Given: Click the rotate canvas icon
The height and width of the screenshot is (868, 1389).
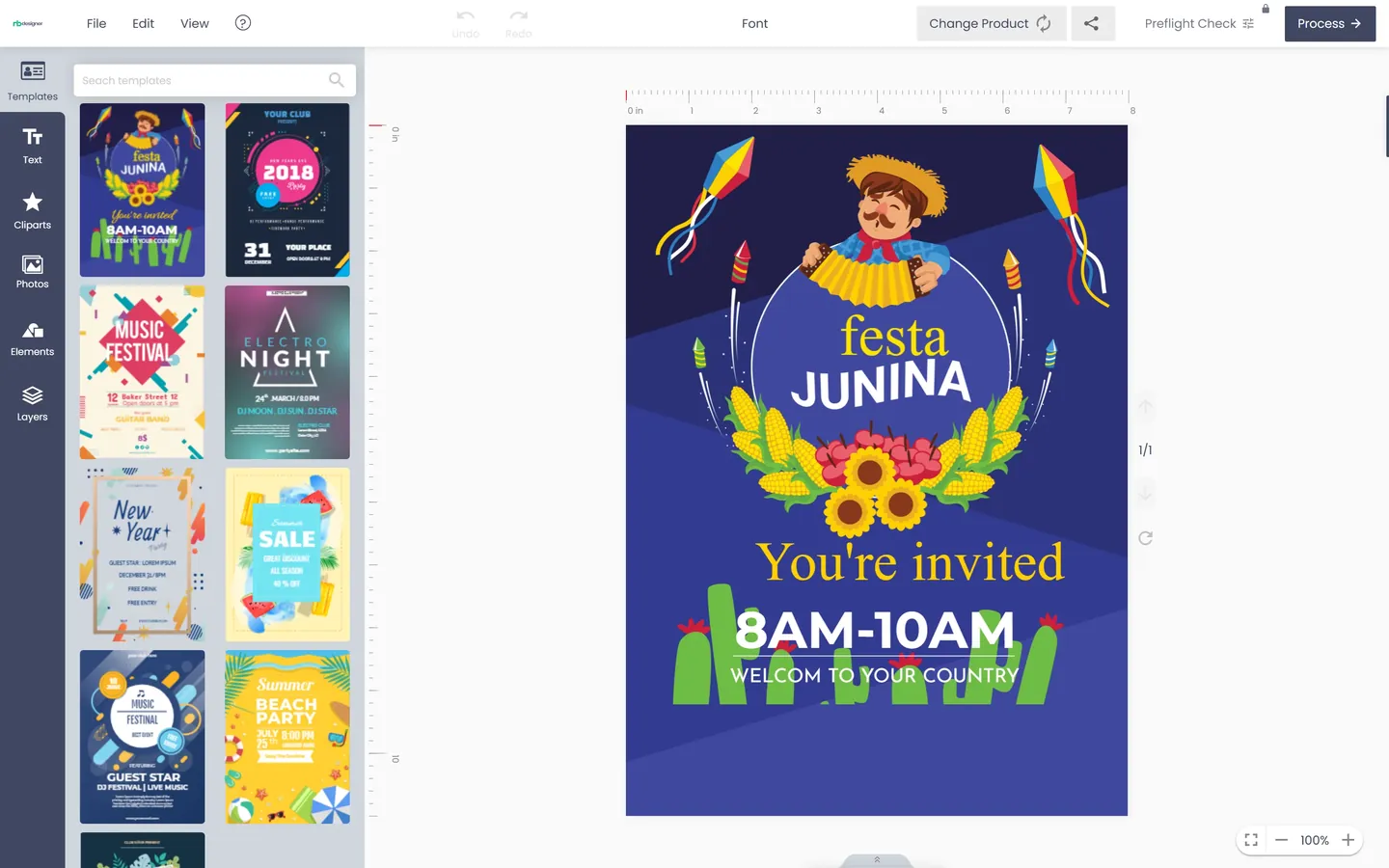Looking at the screenshot, I should (1145, 538).
